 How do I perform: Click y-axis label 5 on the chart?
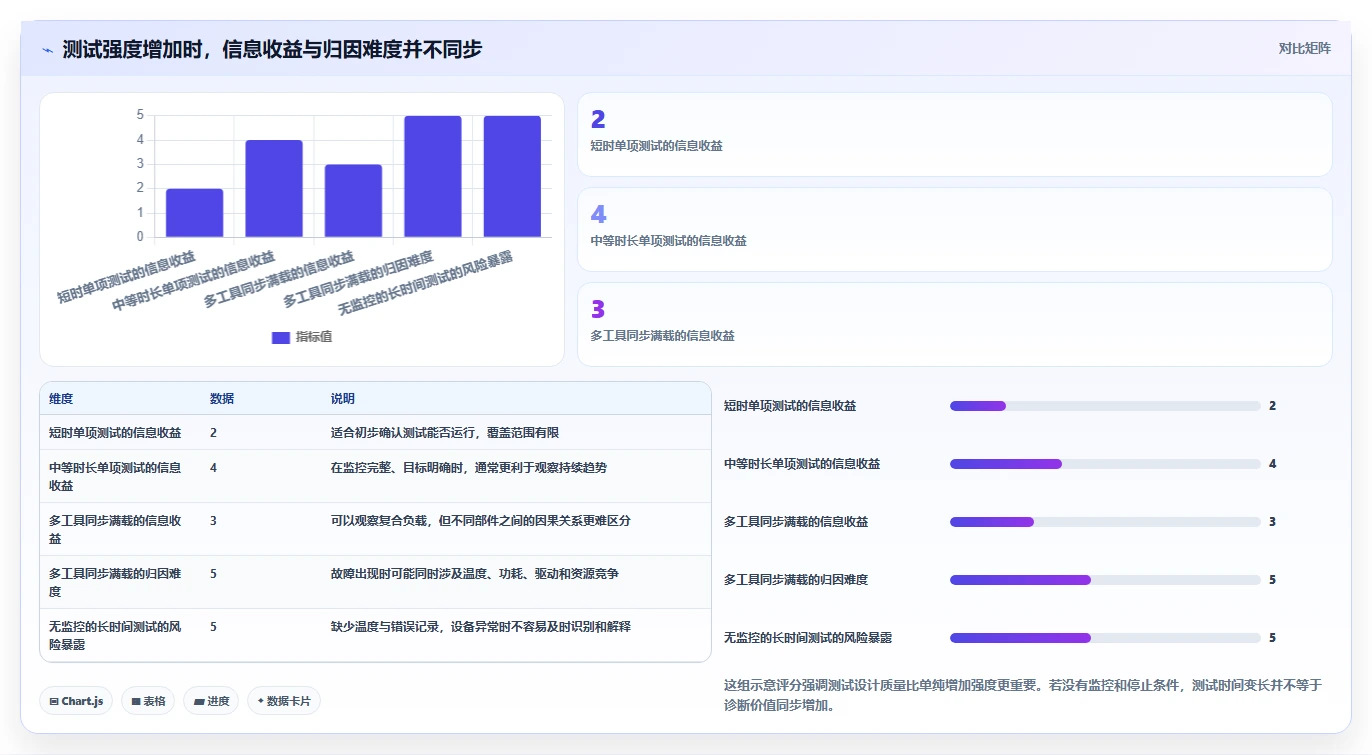coord(140,115)
